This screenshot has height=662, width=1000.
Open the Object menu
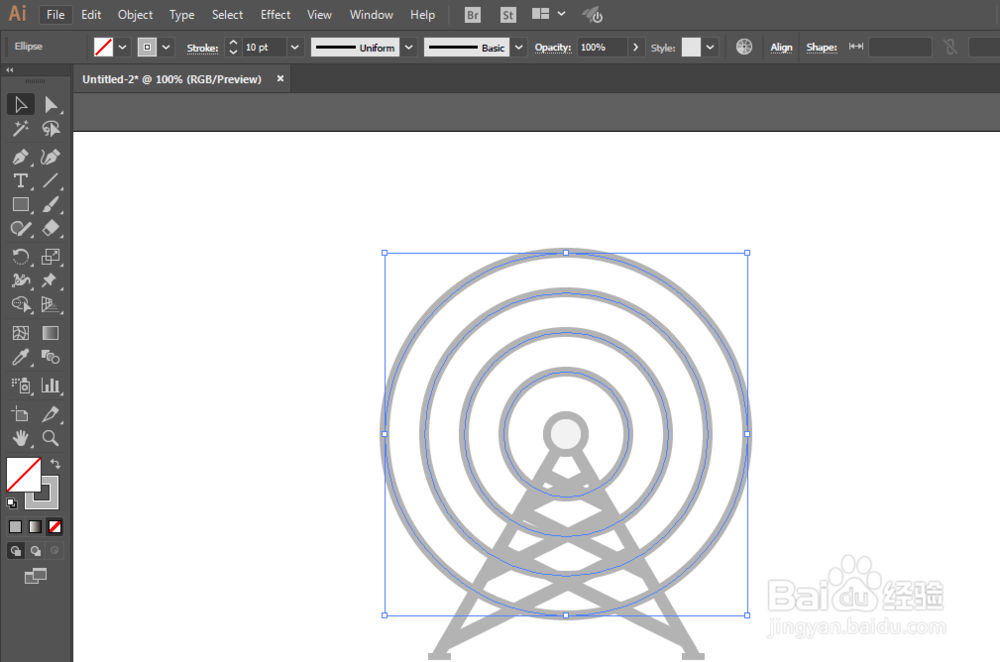(x=135, y=15)
